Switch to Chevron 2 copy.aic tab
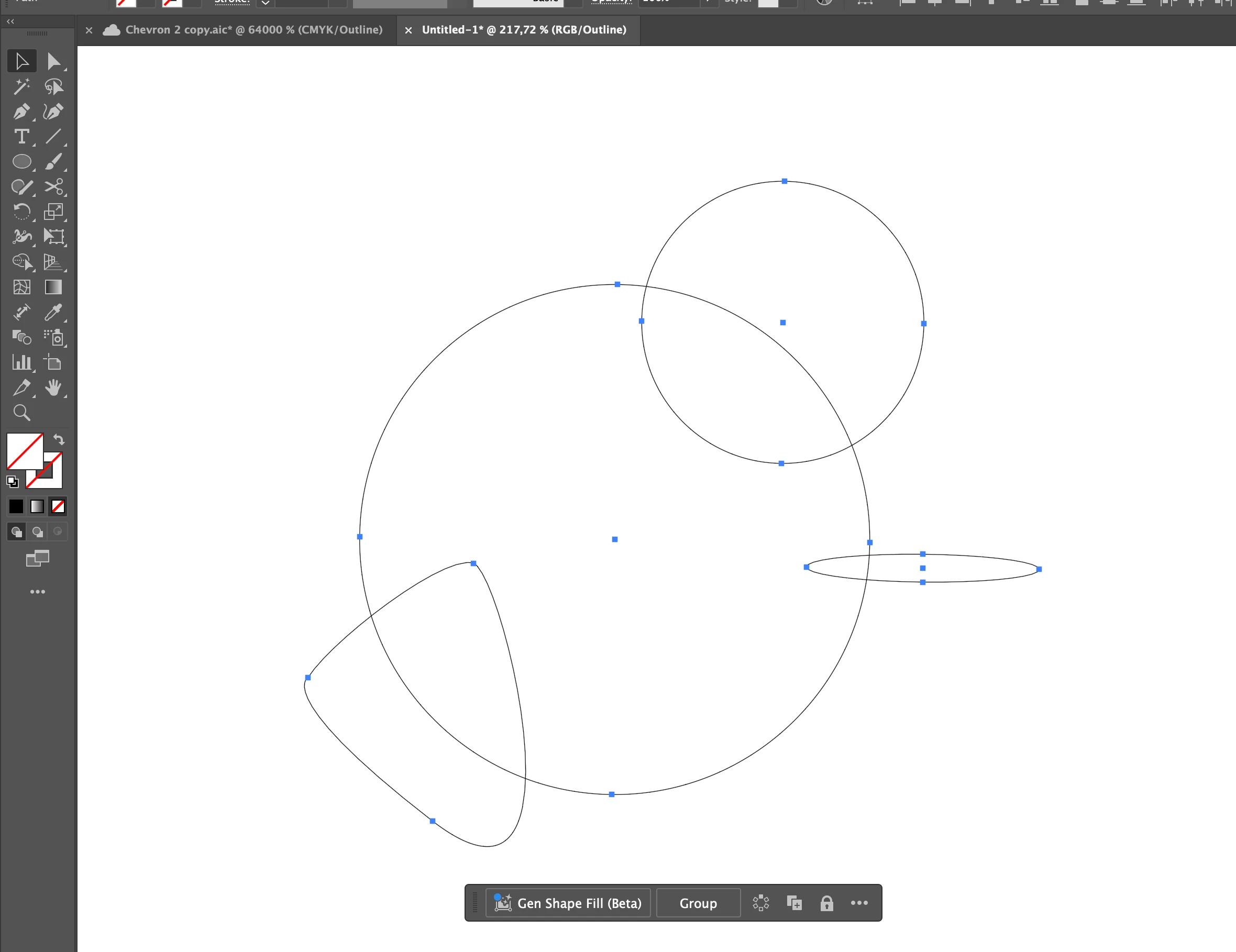1236x952 pixels. pos(253,29)
